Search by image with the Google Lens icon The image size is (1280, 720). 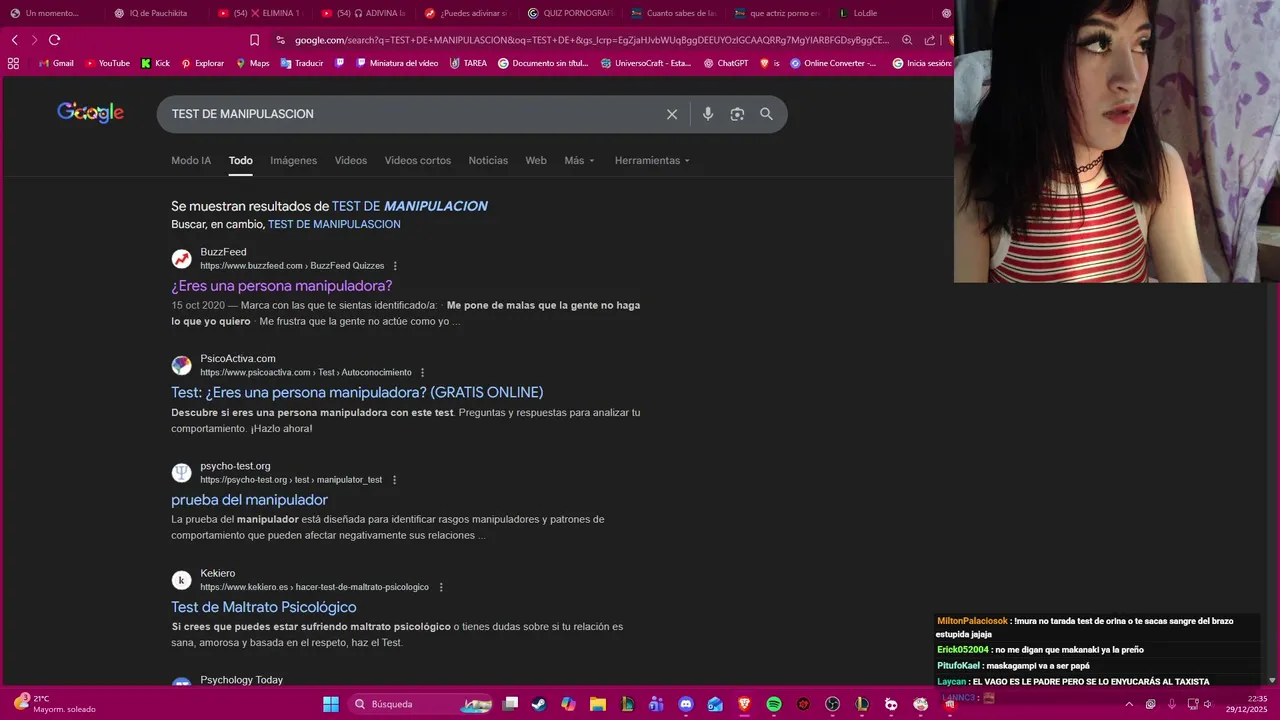point(737,114)
